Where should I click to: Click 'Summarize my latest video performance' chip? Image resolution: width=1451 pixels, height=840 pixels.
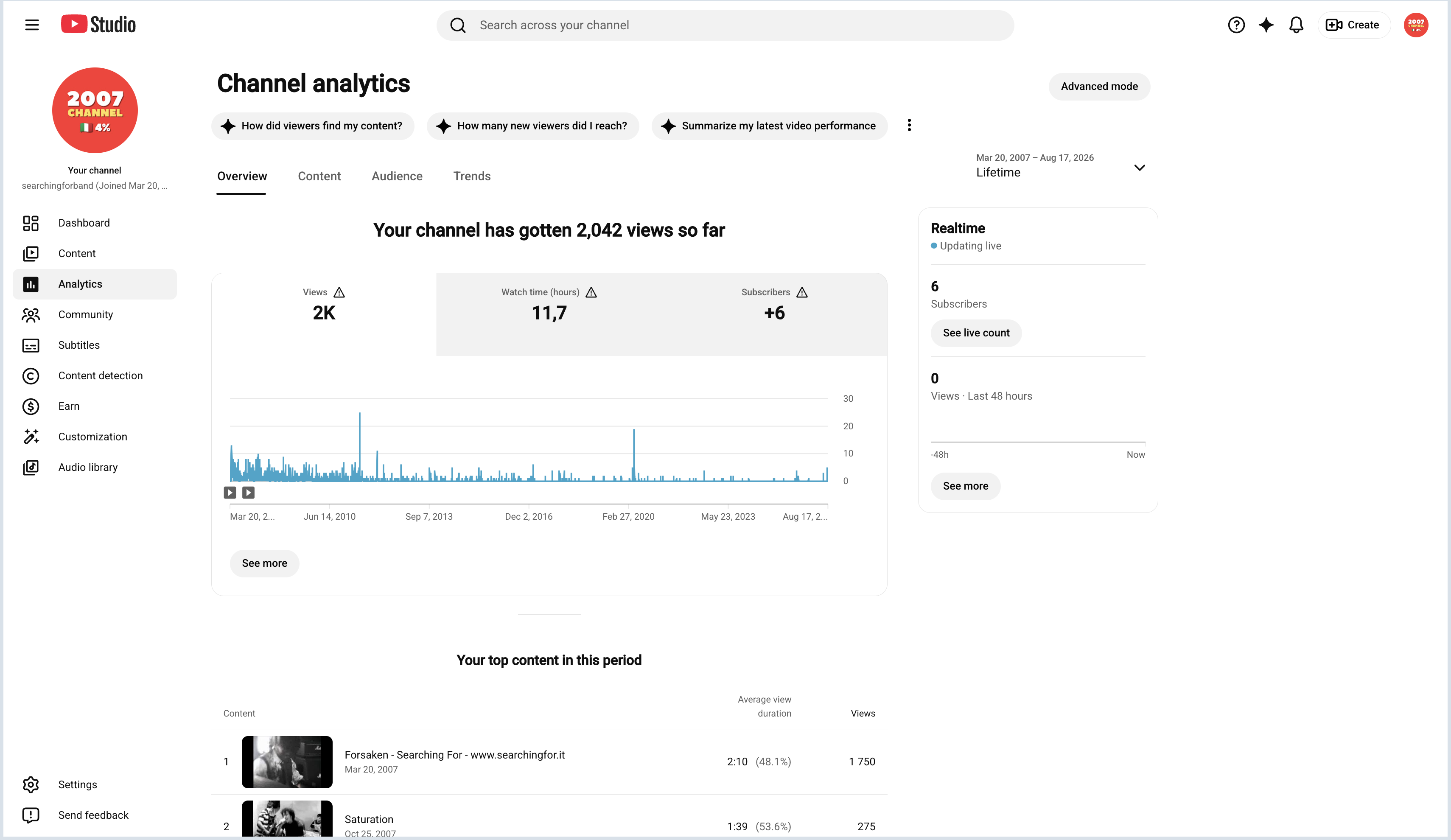click(x=769, y=126)
